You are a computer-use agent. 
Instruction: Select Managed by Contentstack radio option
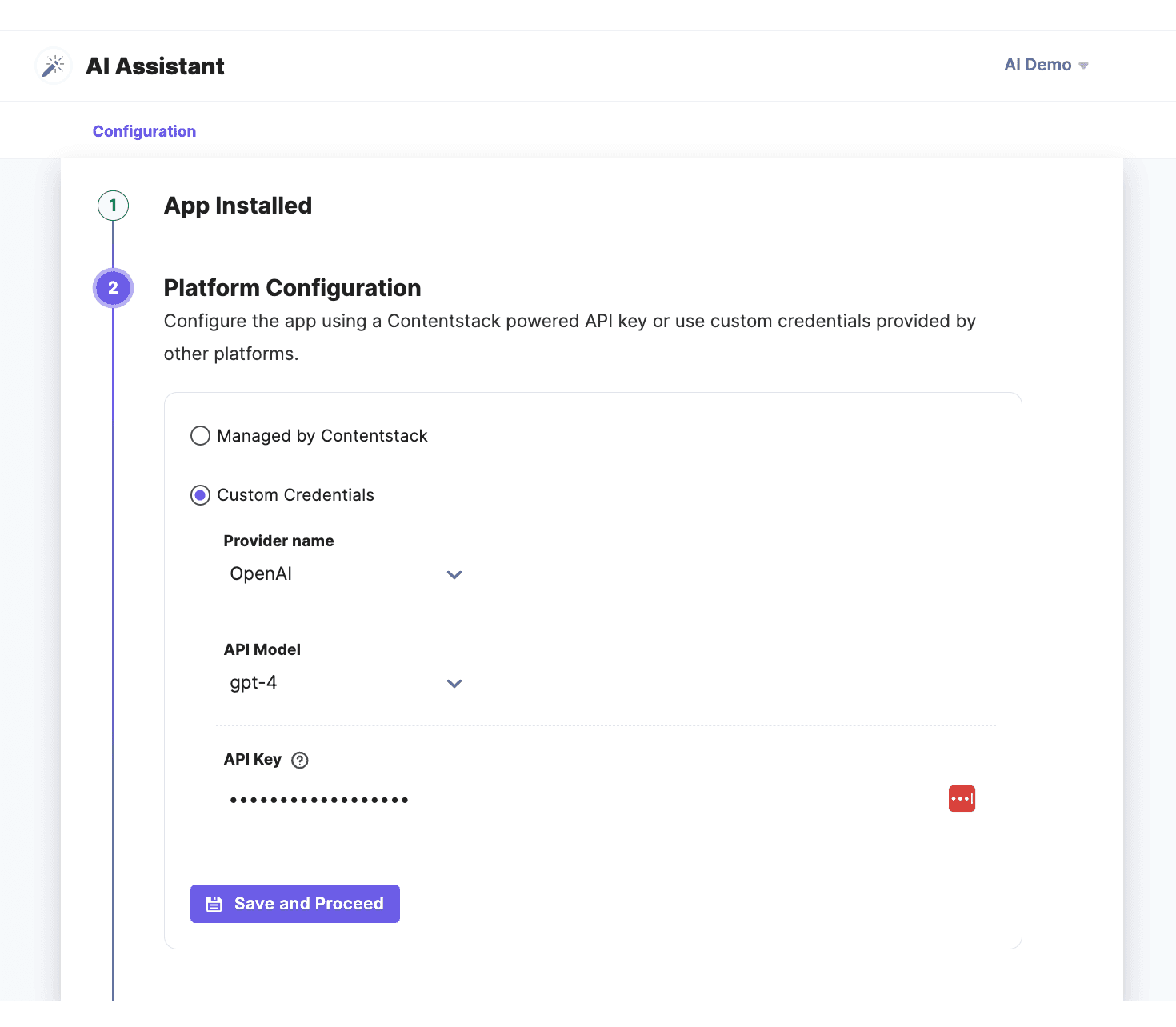pos(200,436)
